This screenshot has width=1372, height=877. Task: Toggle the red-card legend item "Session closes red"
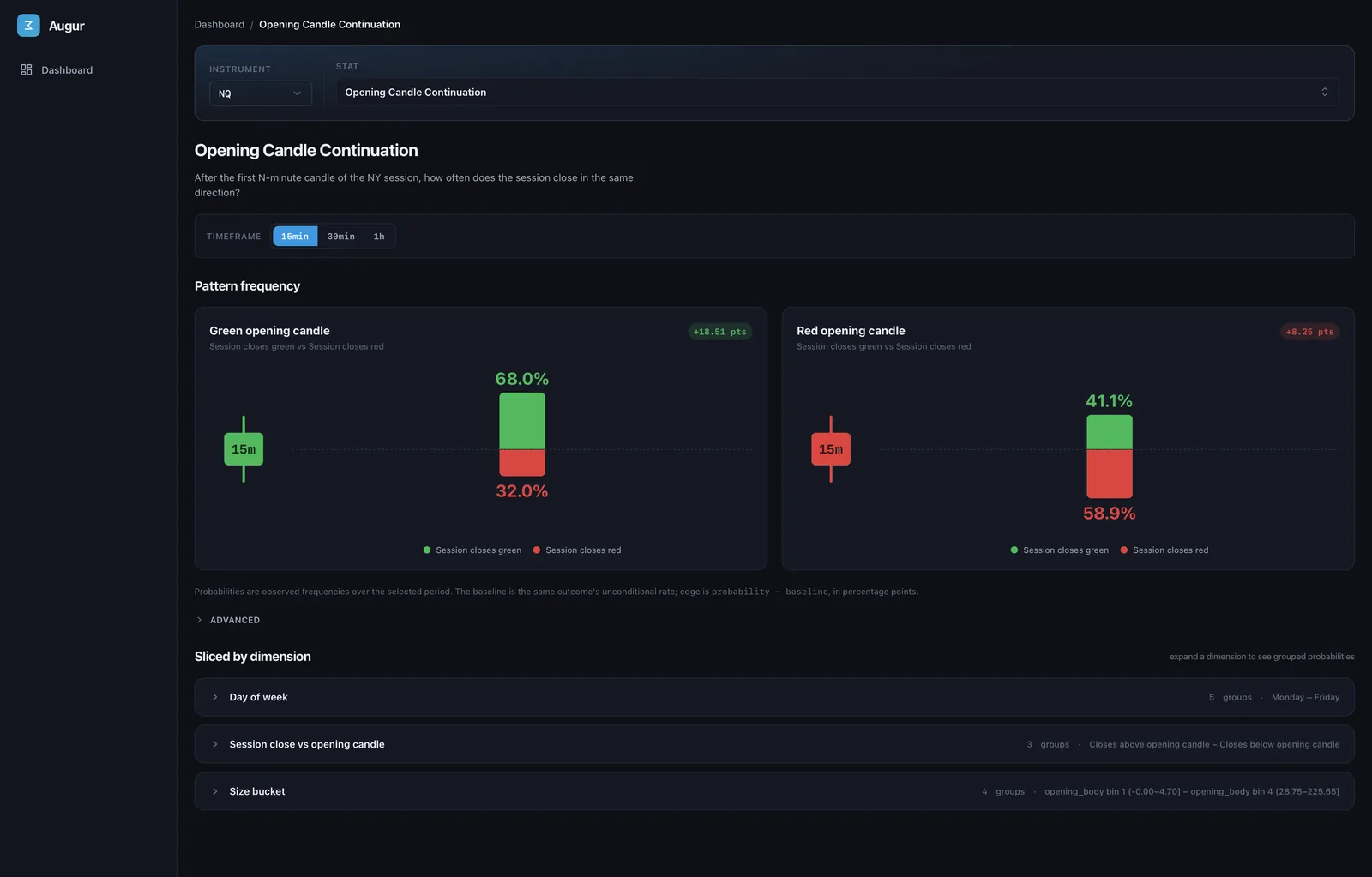(1164, 550)
